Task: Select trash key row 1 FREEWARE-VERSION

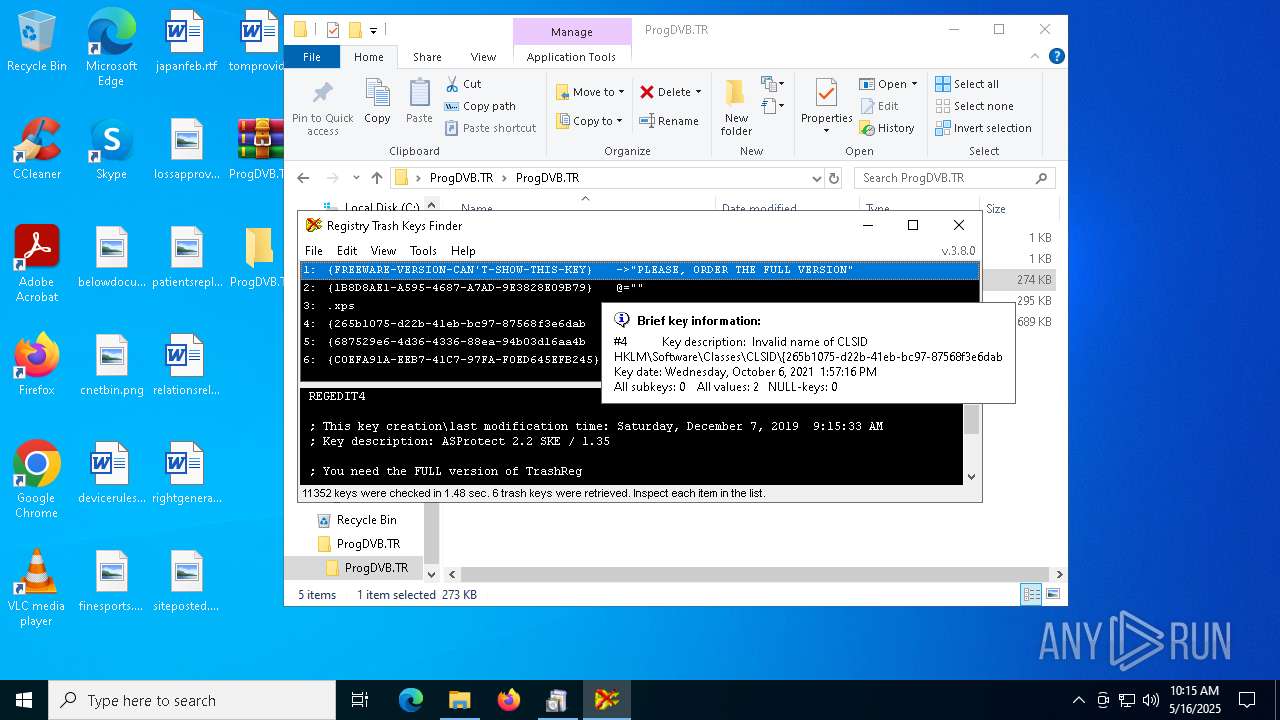Action: tap(640, 270)
